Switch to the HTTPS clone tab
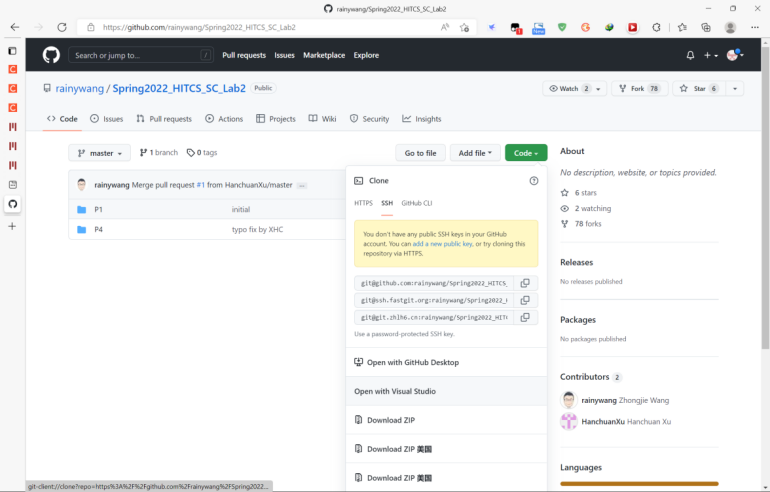This screenshot has width=770, height=492. (x=363, y=203)
